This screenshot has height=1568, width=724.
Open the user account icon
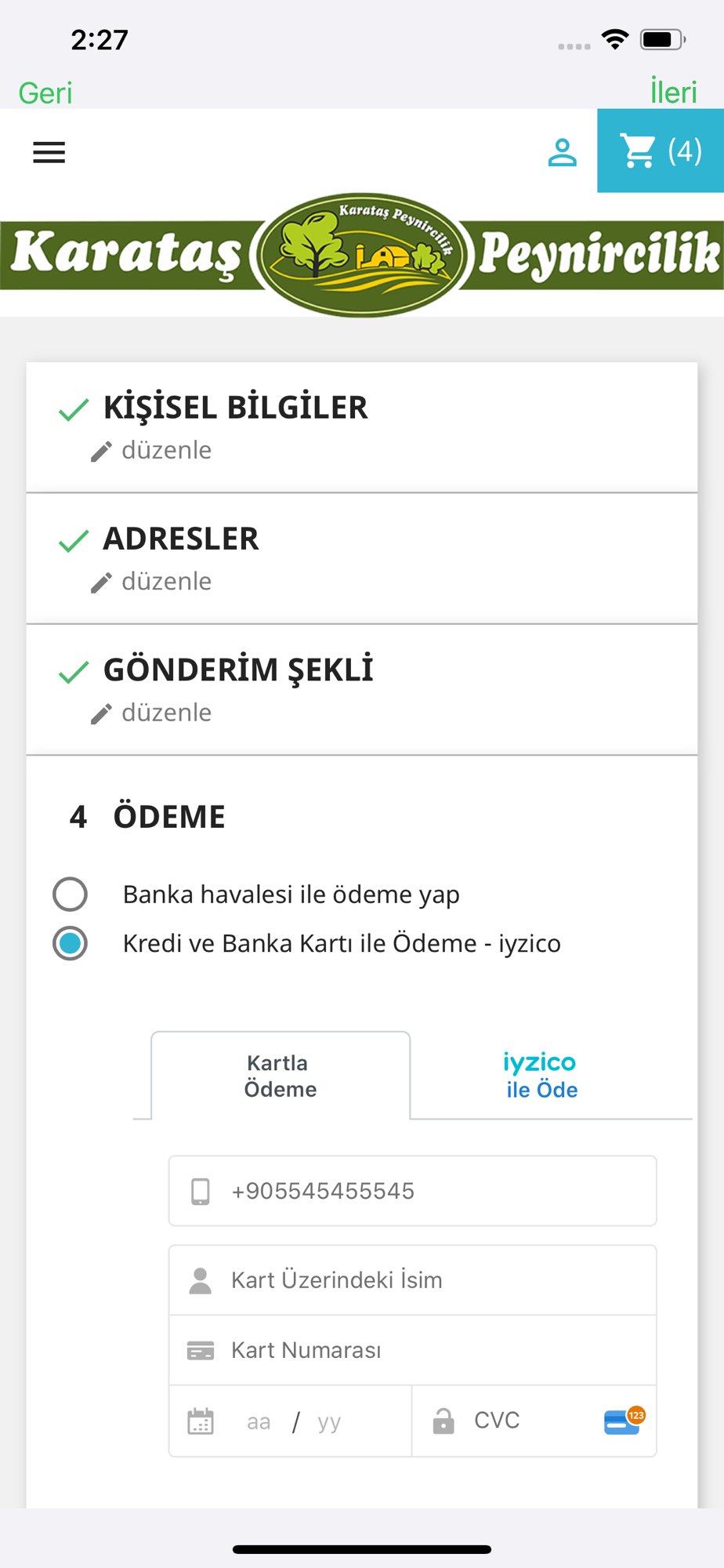point(562,152)
